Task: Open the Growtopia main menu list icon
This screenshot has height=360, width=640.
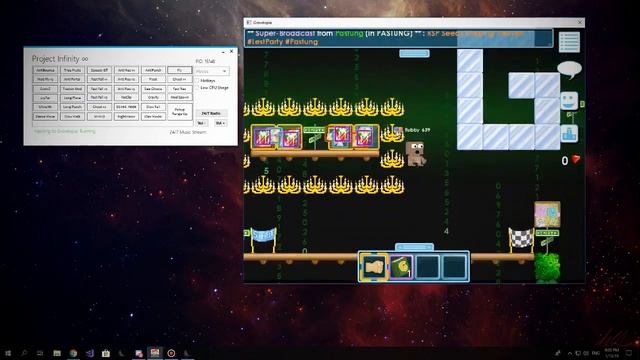Action: (569, 42)
